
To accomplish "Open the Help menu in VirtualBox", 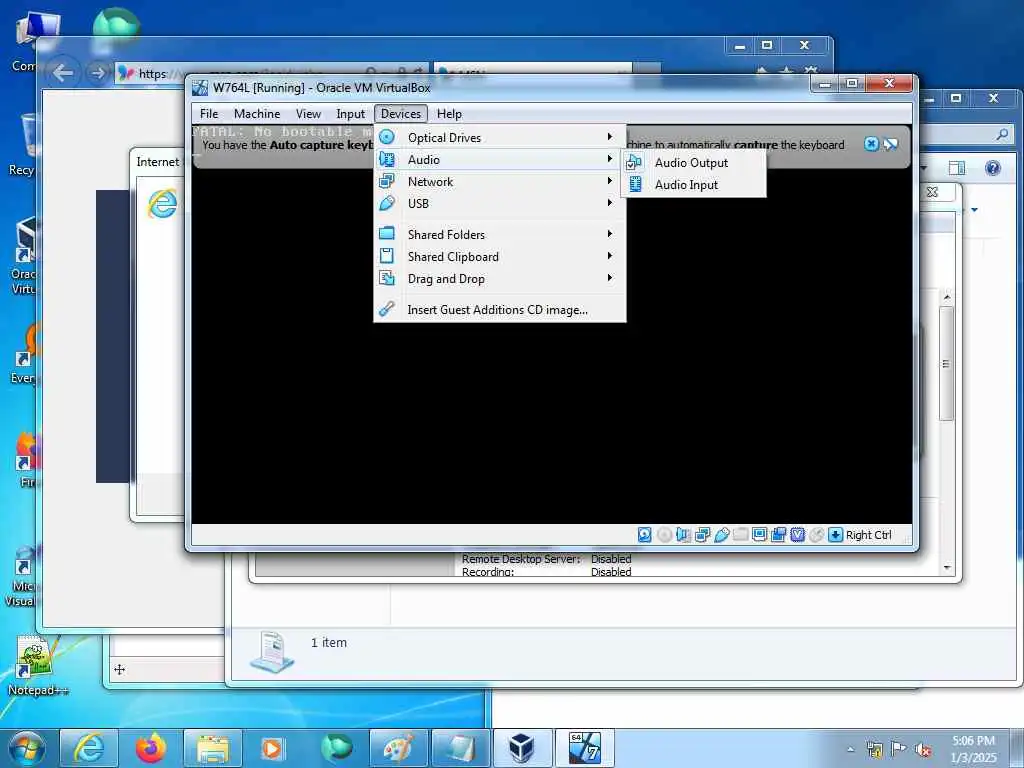I will pyautogui.click(x=449, y=114).
